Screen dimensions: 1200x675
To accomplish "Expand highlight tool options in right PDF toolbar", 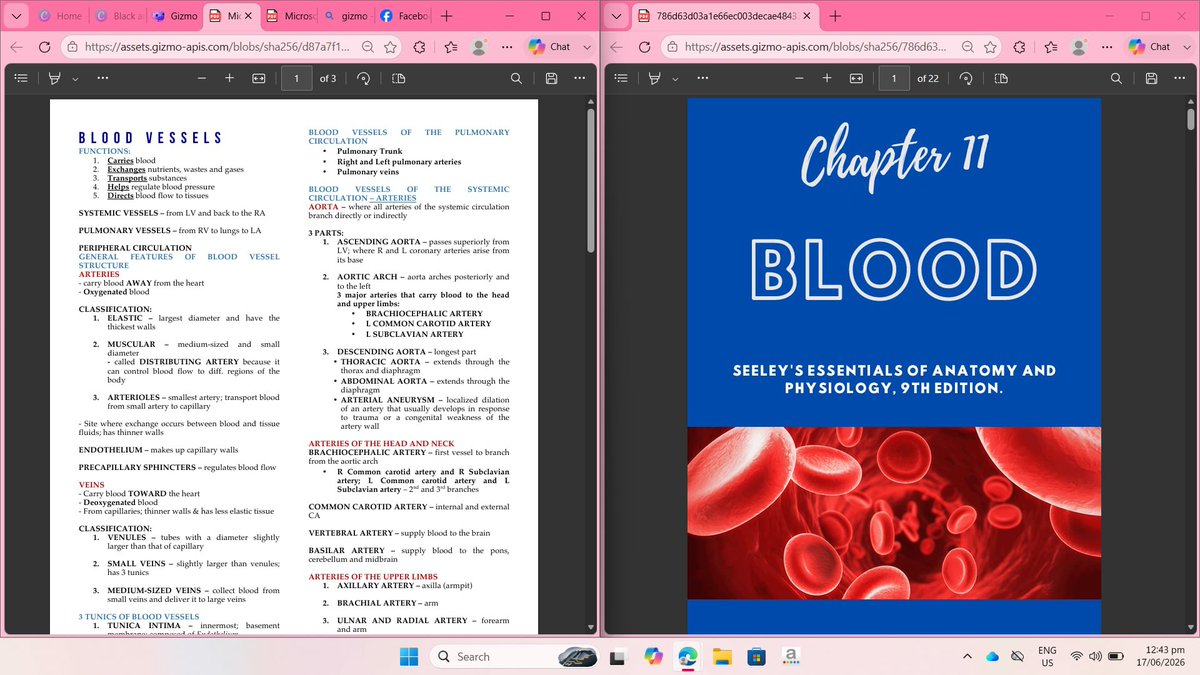I will coord(673,78).
